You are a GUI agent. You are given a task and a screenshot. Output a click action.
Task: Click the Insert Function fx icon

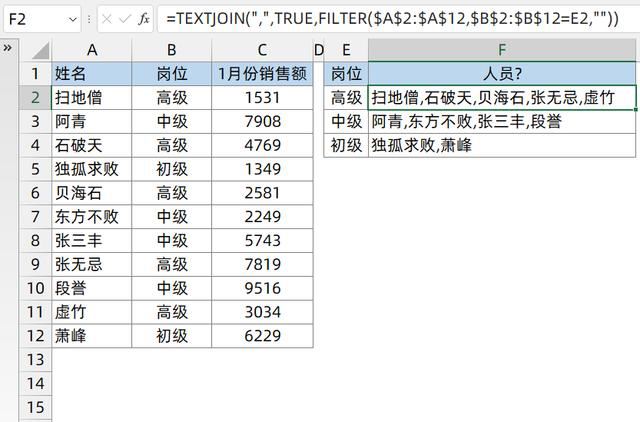point(144,18)
